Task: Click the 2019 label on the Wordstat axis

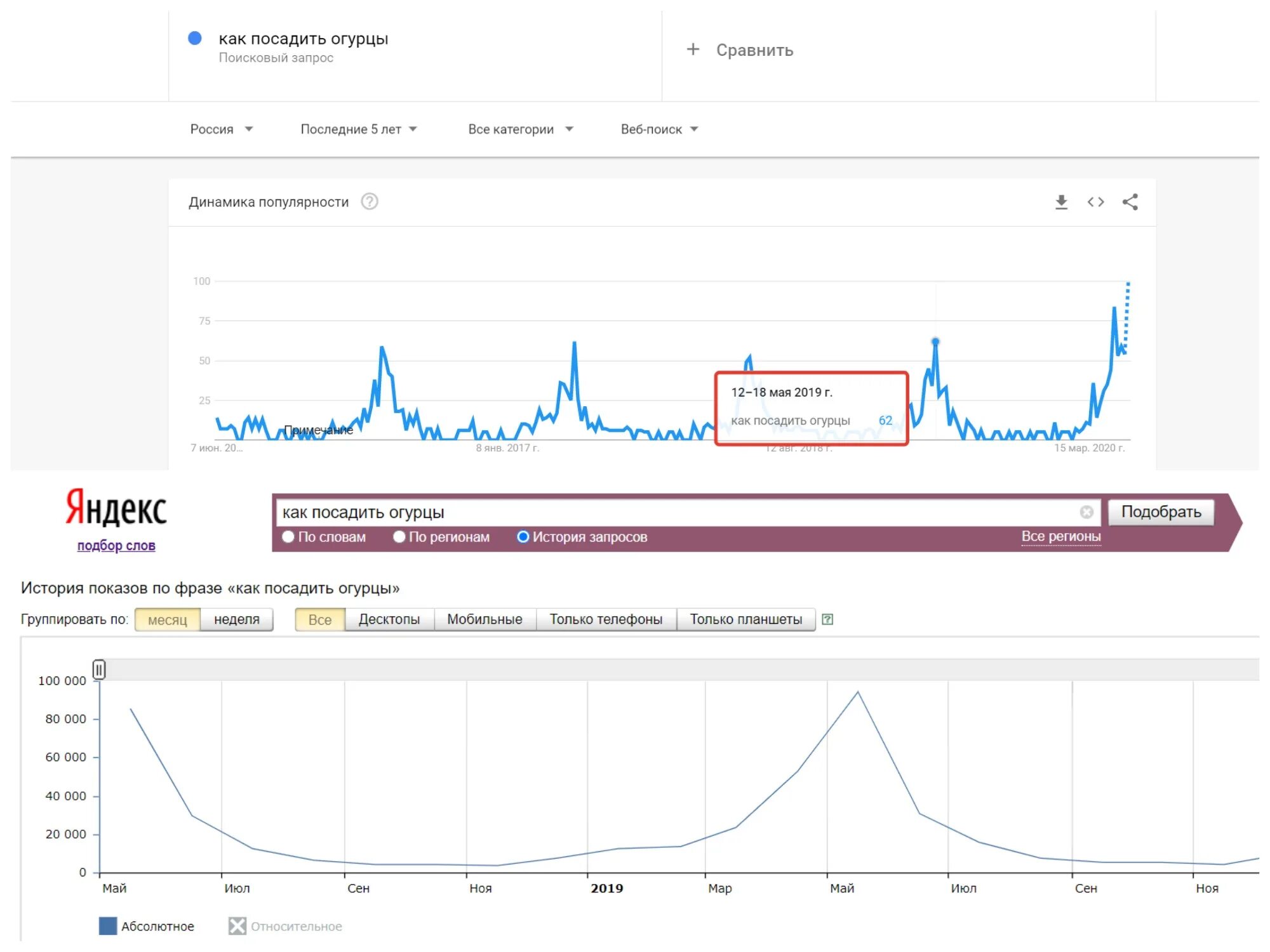Action: click(607, 889)
